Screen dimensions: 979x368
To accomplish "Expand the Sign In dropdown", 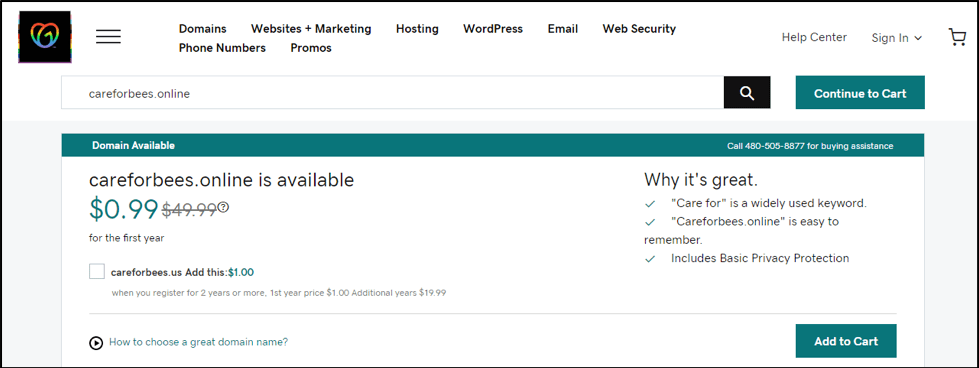I will tap(897, 38).
